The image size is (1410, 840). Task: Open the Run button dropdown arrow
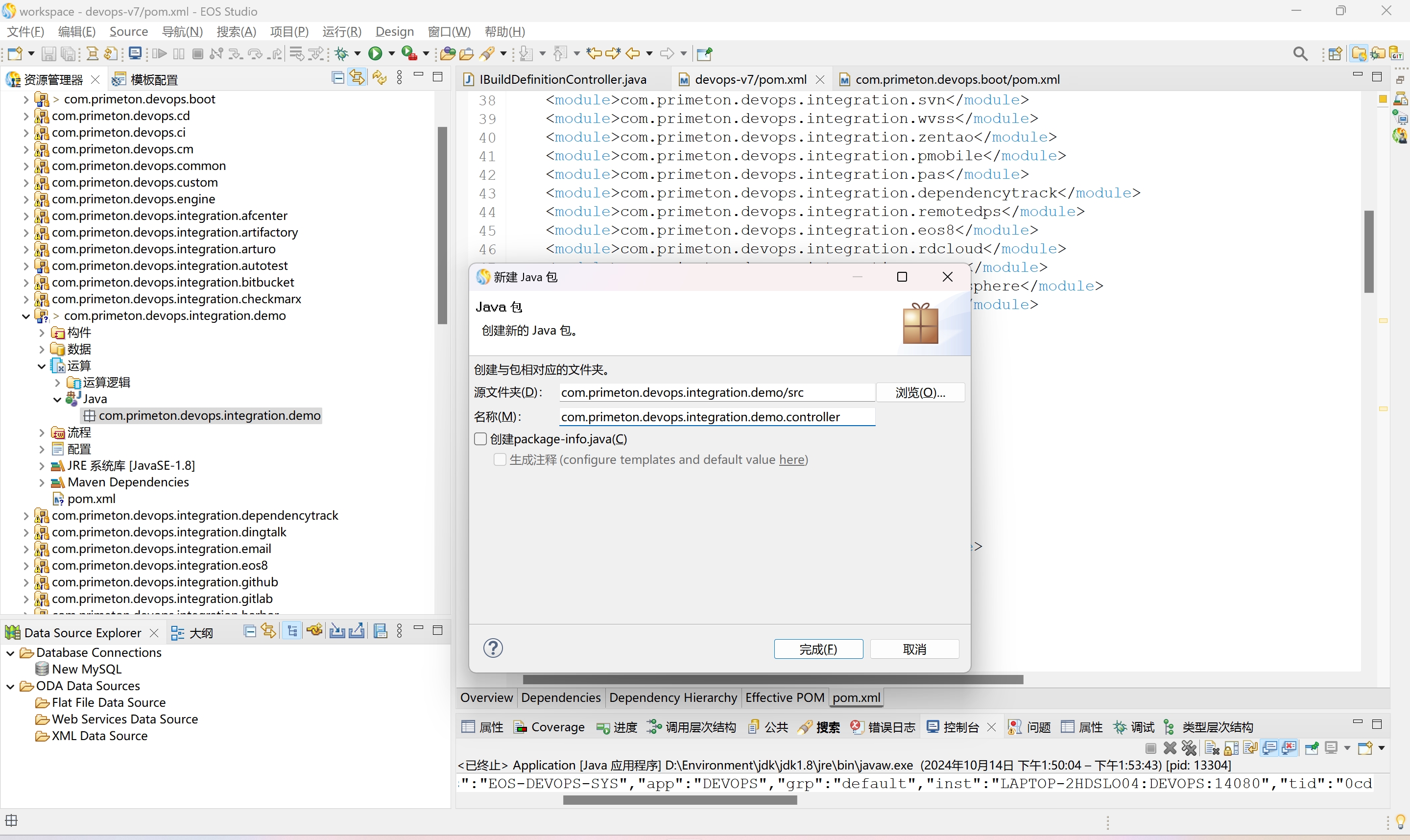click(x=391, y=54)
